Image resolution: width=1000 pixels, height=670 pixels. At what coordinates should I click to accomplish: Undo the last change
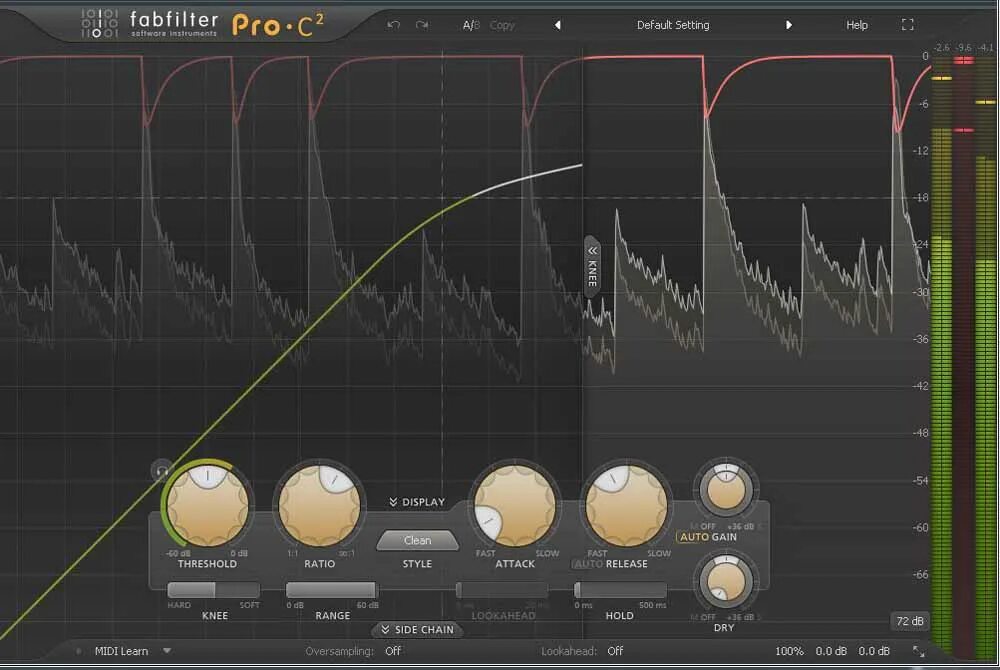tap(393, 25)
